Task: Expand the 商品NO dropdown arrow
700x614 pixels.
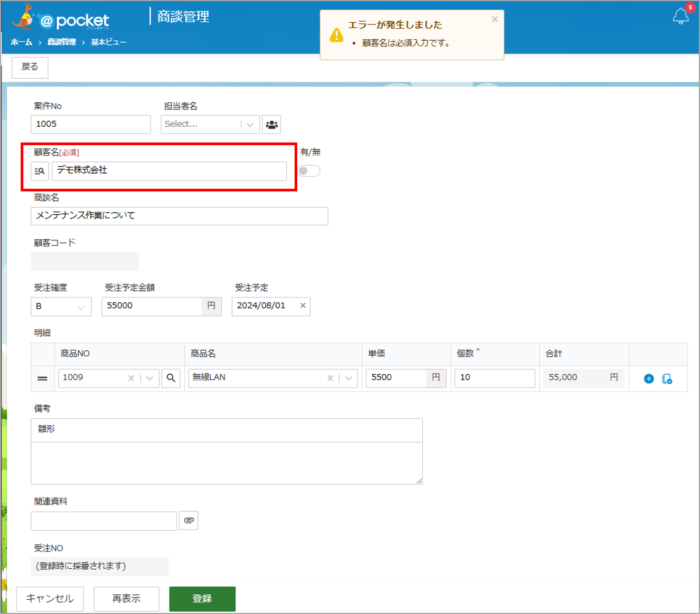Action: tap(150, 378)
